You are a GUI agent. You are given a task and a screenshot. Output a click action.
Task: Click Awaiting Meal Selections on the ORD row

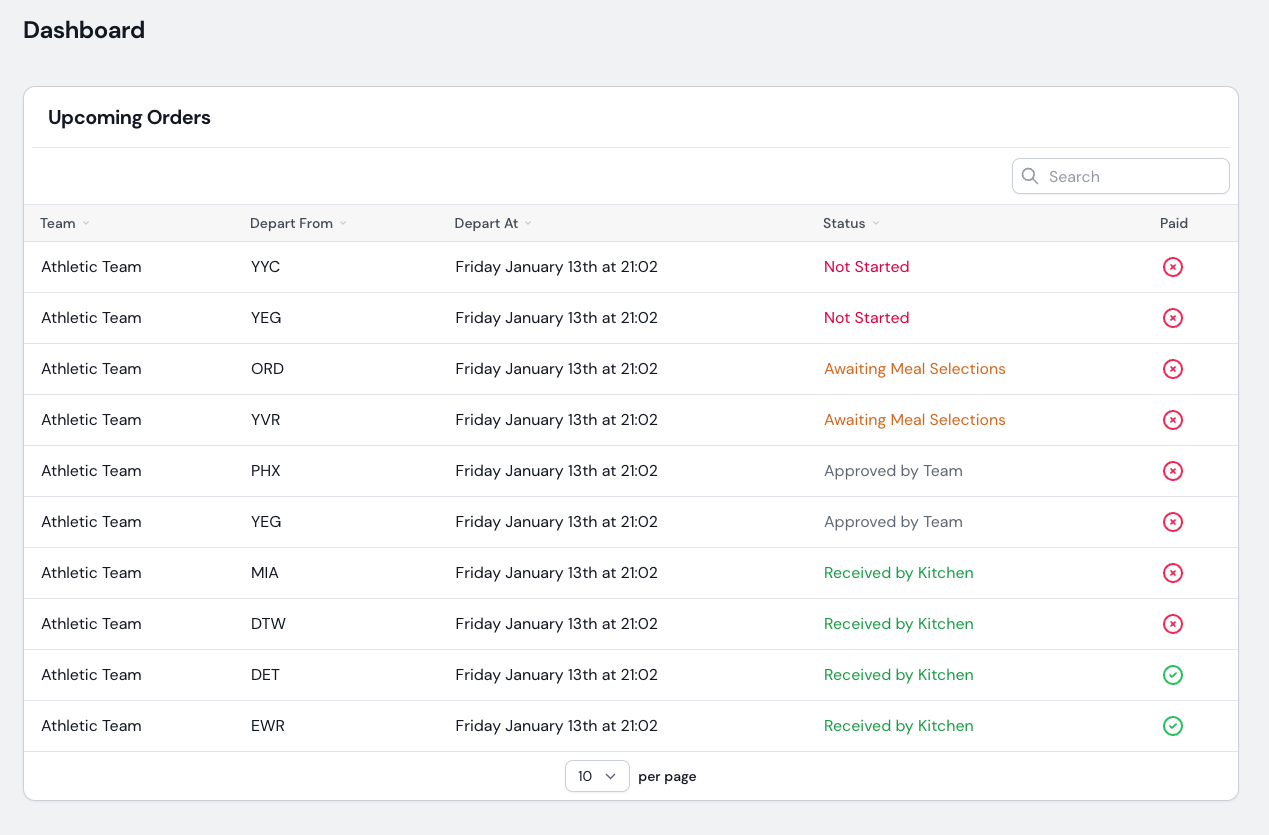coord(914,369)
